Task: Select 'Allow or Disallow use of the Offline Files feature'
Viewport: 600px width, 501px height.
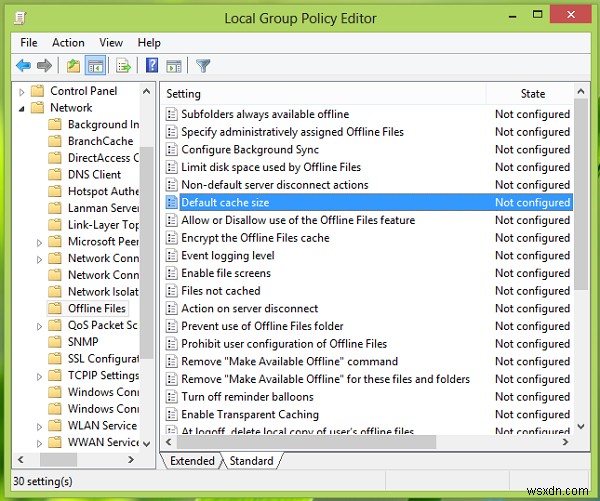Action: point(298,220)
